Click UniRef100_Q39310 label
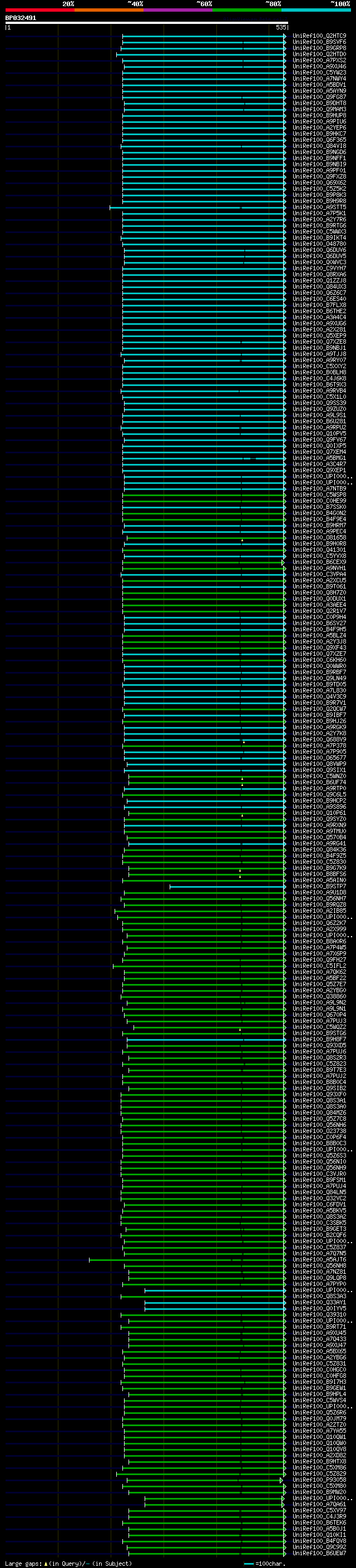The height and width of the screenshot is (1568, 356). pos(319,1314)
